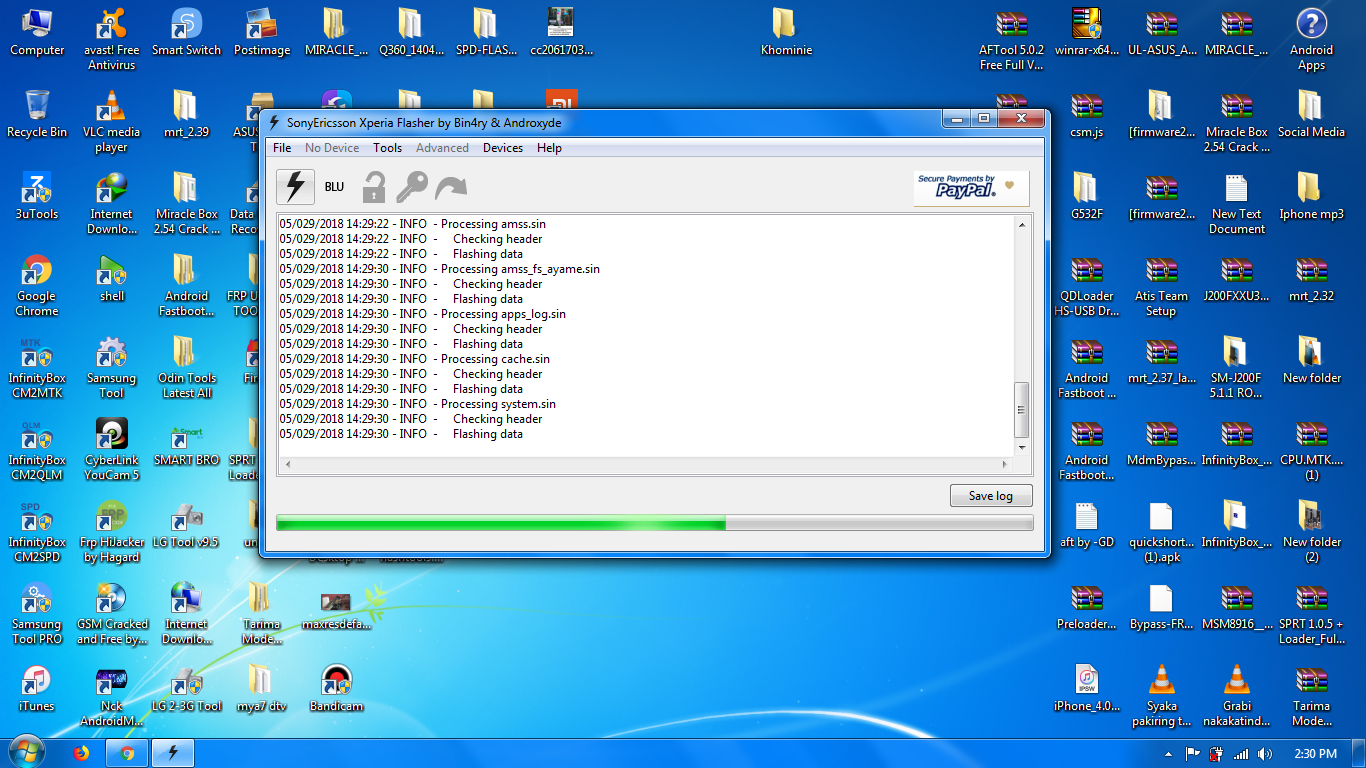Click the key icon in Flashtool toolbar
The height and width of the screenshot is (768, 1366).
click(411, 187)
